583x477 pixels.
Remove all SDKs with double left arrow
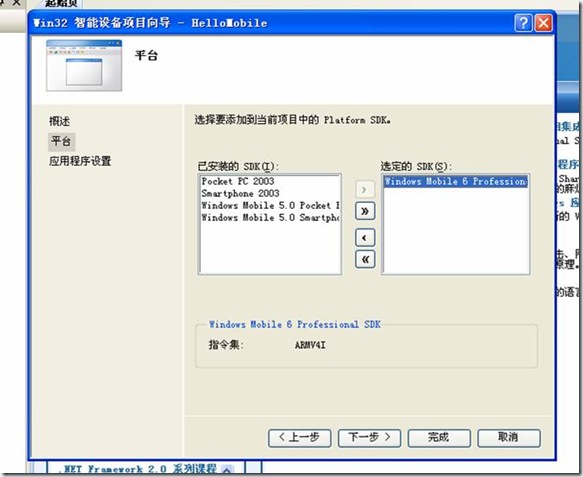[365, 259]
